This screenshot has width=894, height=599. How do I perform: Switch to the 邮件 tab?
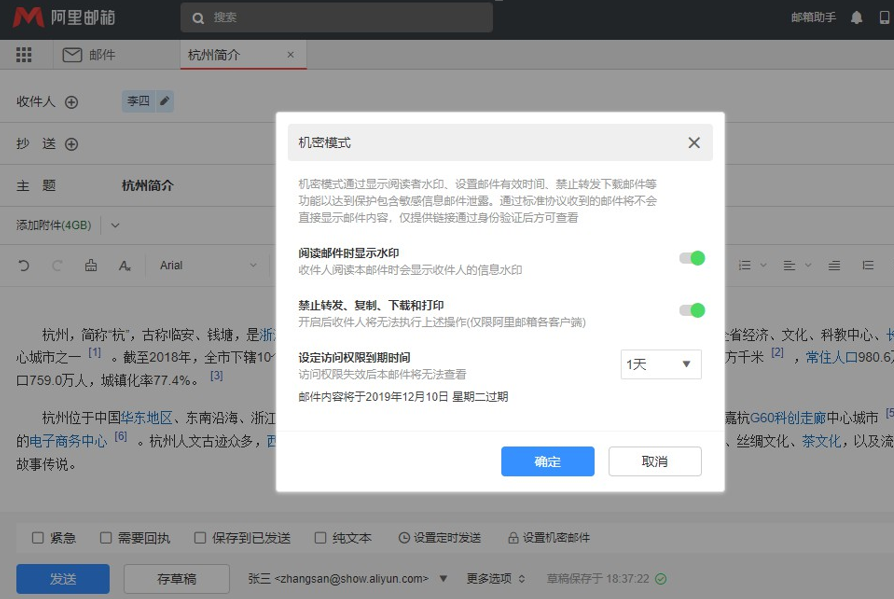(x=90, y=55)
